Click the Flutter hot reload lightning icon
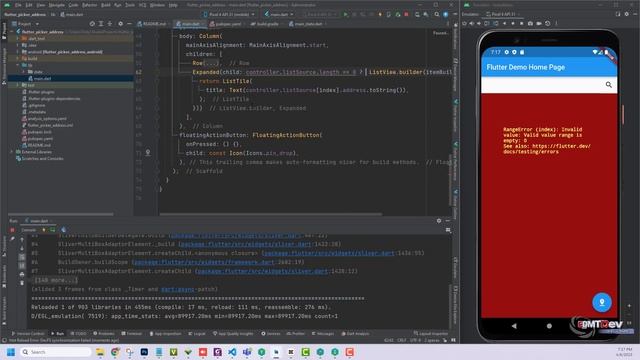 click(380, 14)
